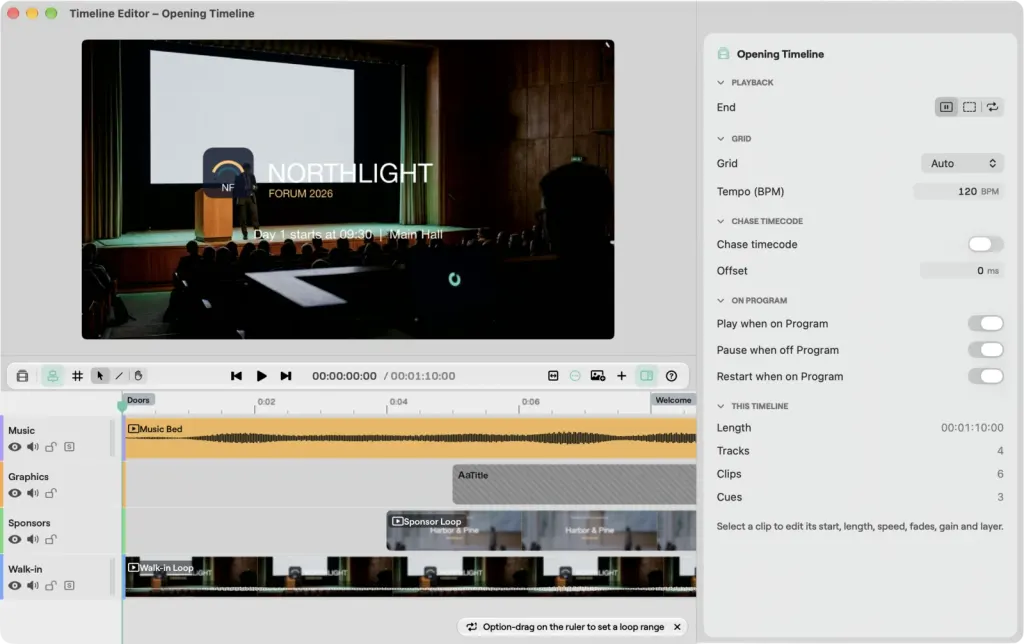Collapse the This Timeline section
The height and width of the screenshot is (644, 1024).
click(x=720, y=406)
